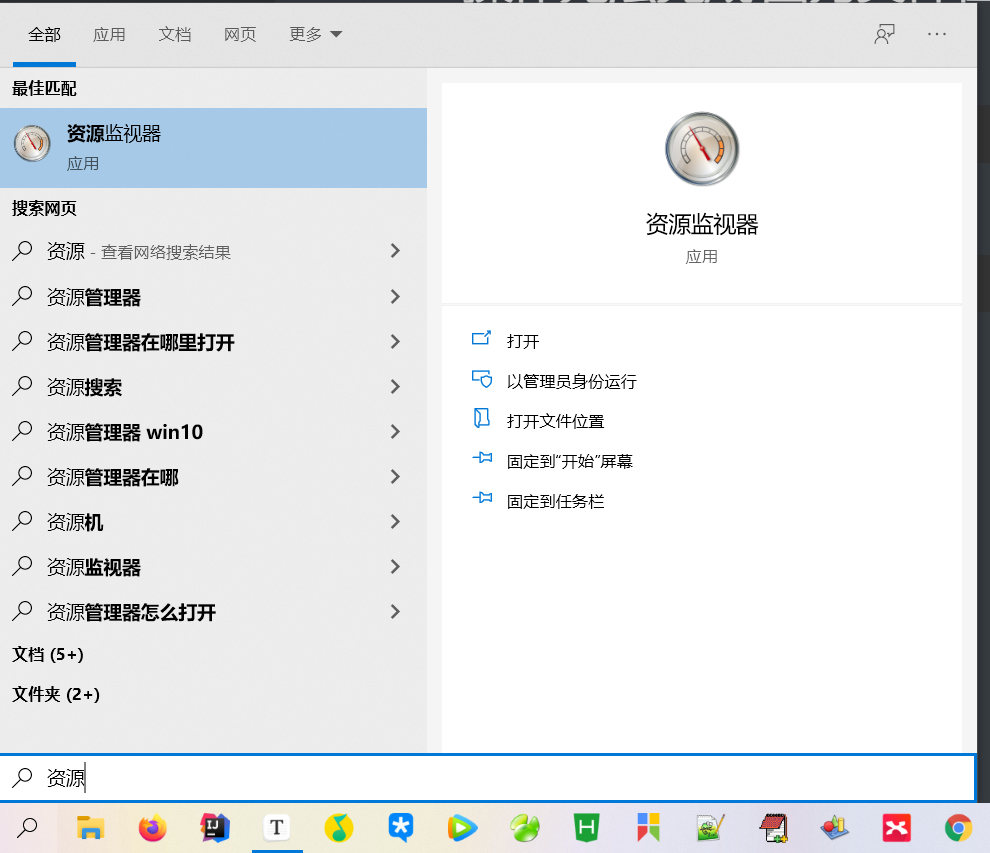The height and width of the screenshot is (853, 990).
Task: Select the Typora icon in the taskbar
Action: click(x=276, y=827)
